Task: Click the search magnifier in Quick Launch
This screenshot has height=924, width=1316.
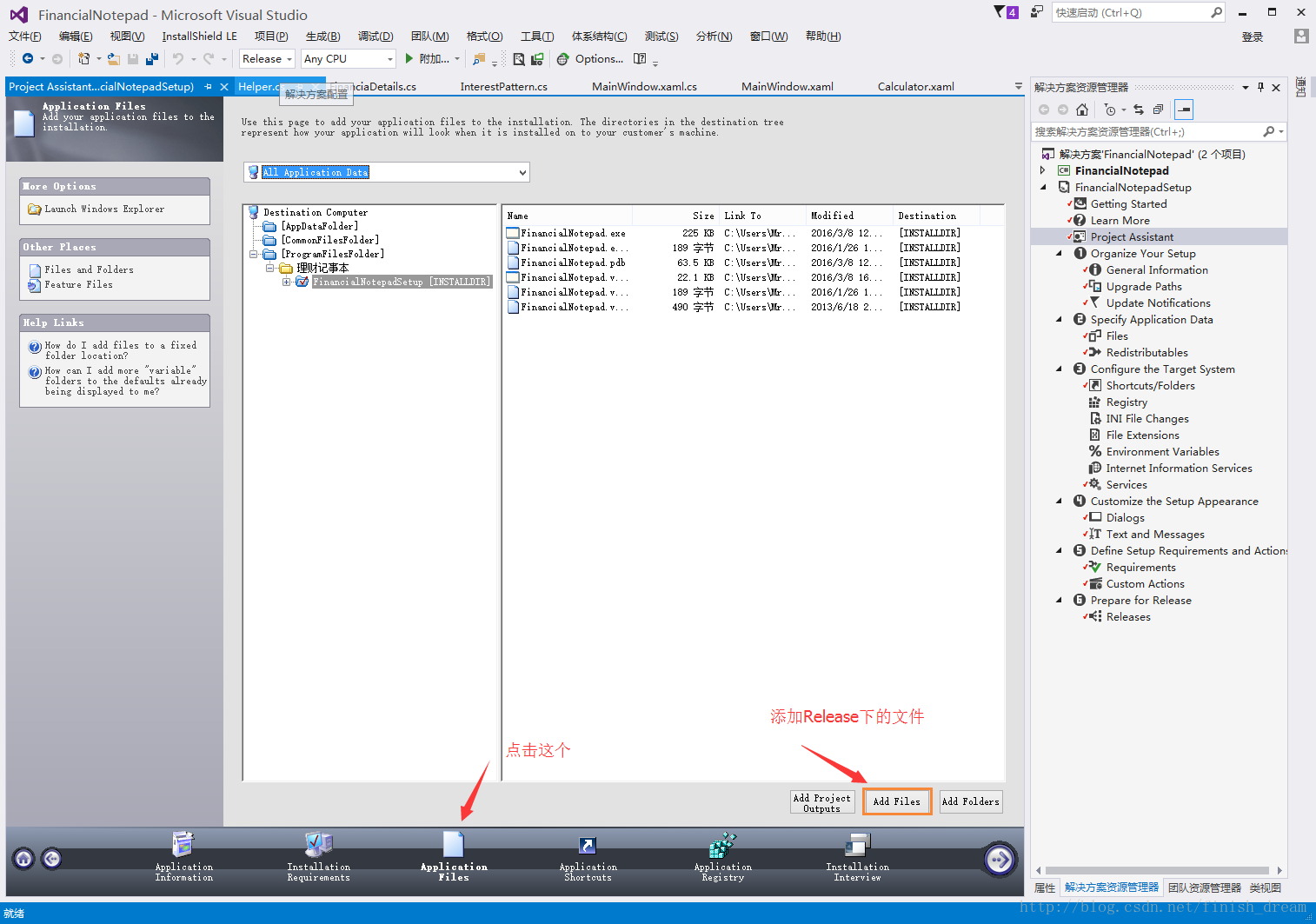Action: tap(1216, 12)
